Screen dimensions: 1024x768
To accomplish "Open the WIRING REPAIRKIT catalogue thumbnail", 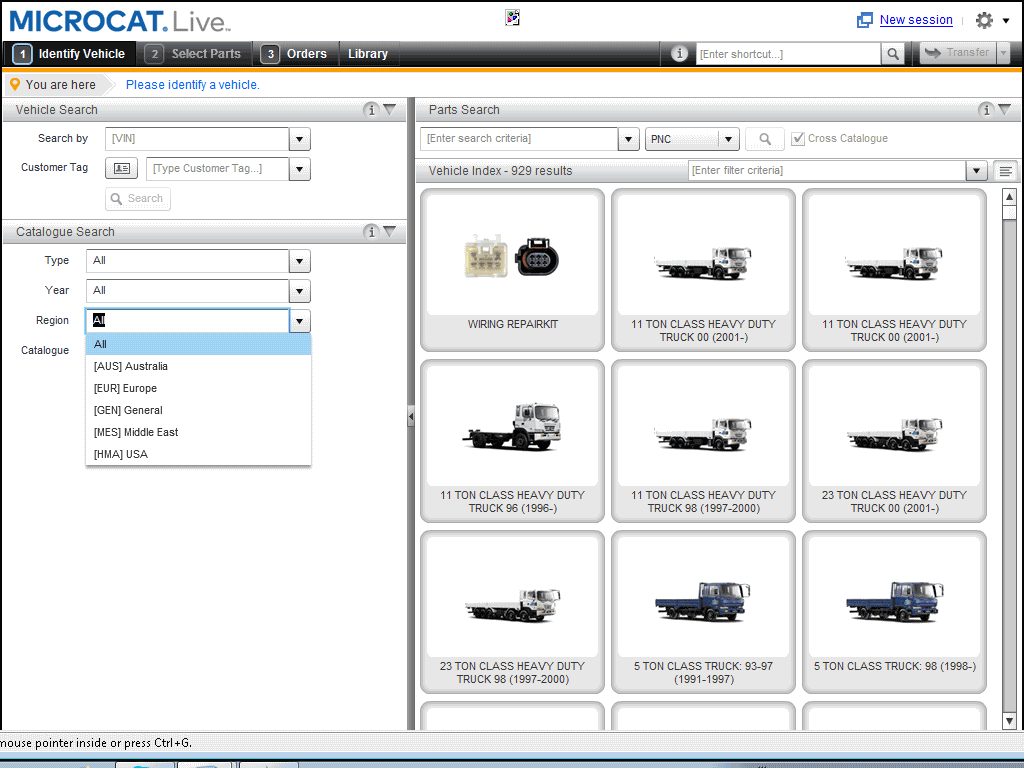I will (x=513, y=270).
